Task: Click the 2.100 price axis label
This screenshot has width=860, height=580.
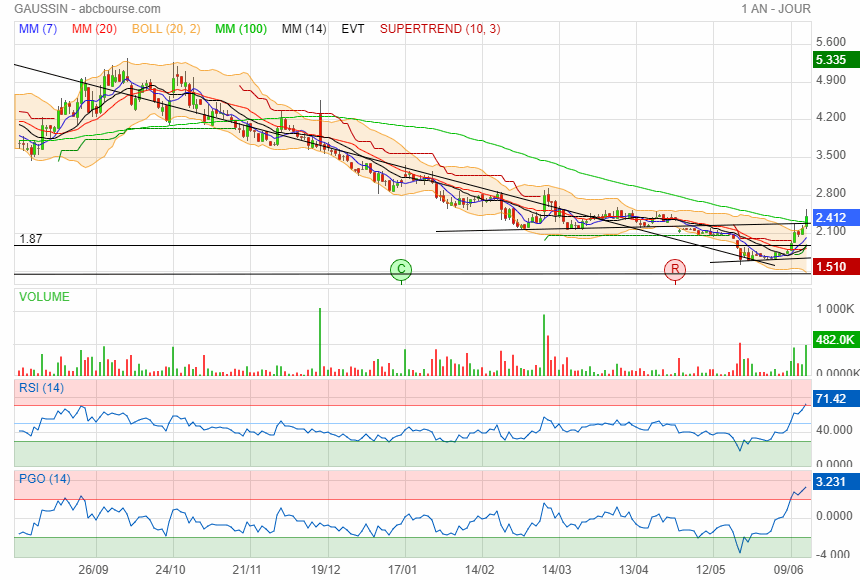Action: (x=831, y=231)
